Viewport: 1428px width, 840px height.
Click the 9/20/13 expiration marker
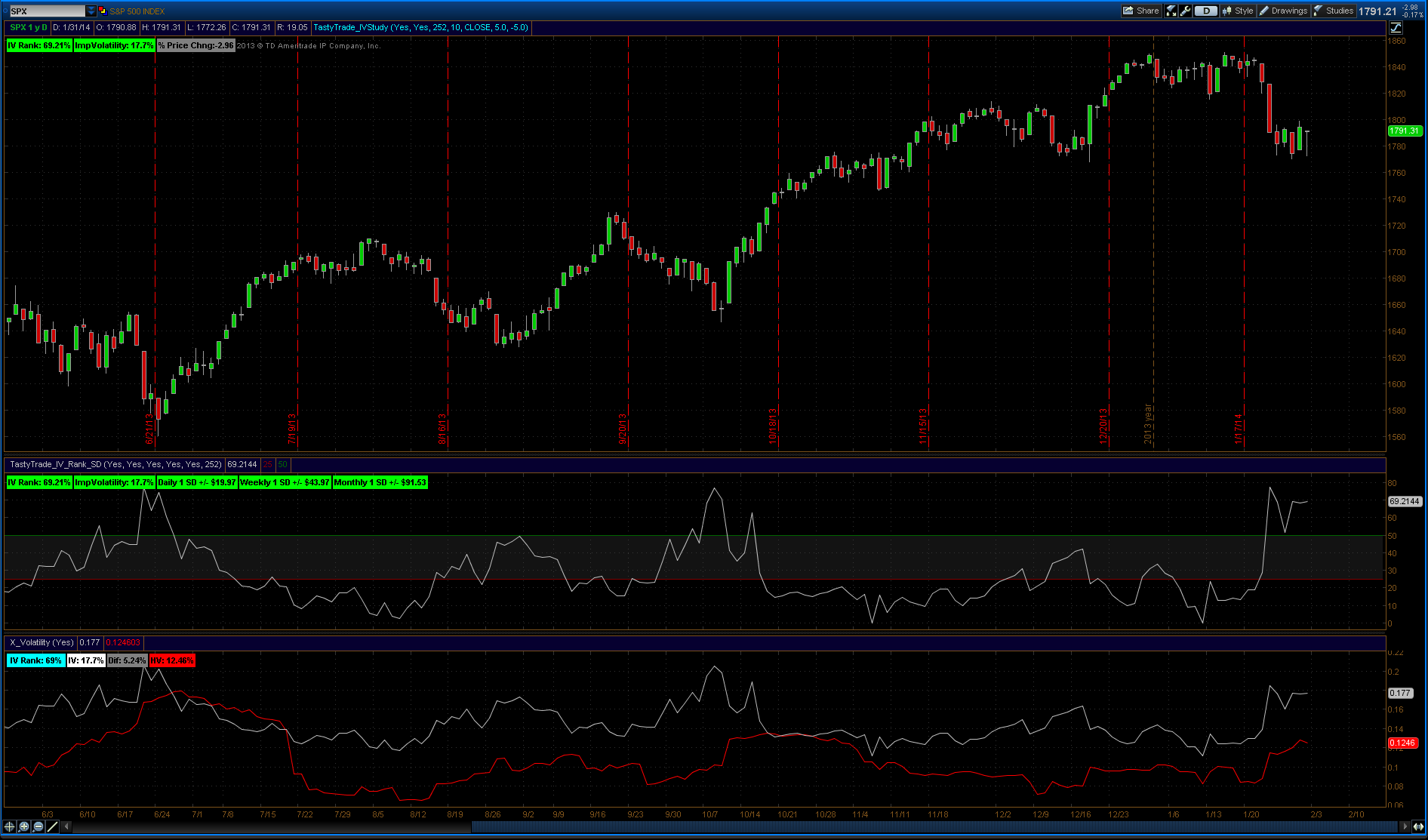point(623,429)
